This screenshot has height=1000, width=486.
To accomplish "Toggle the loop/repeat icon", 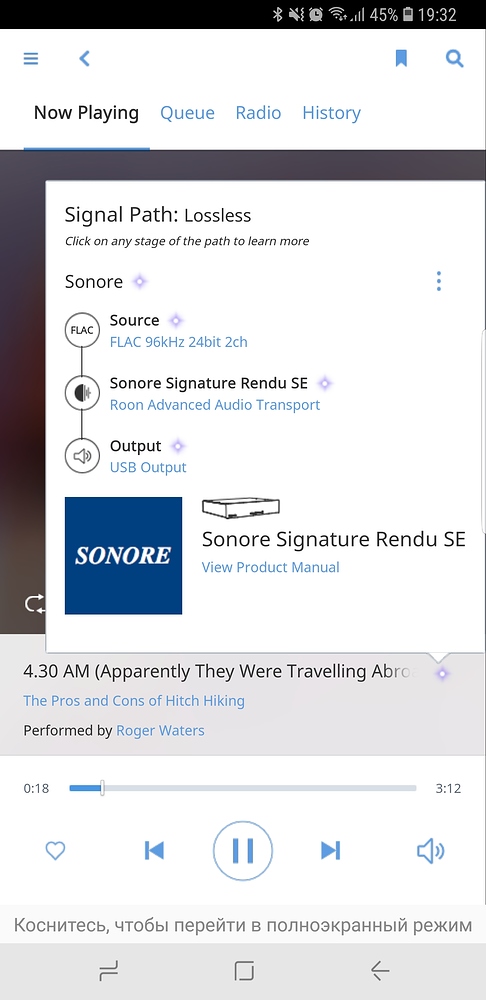I will (x=33, y=603).
